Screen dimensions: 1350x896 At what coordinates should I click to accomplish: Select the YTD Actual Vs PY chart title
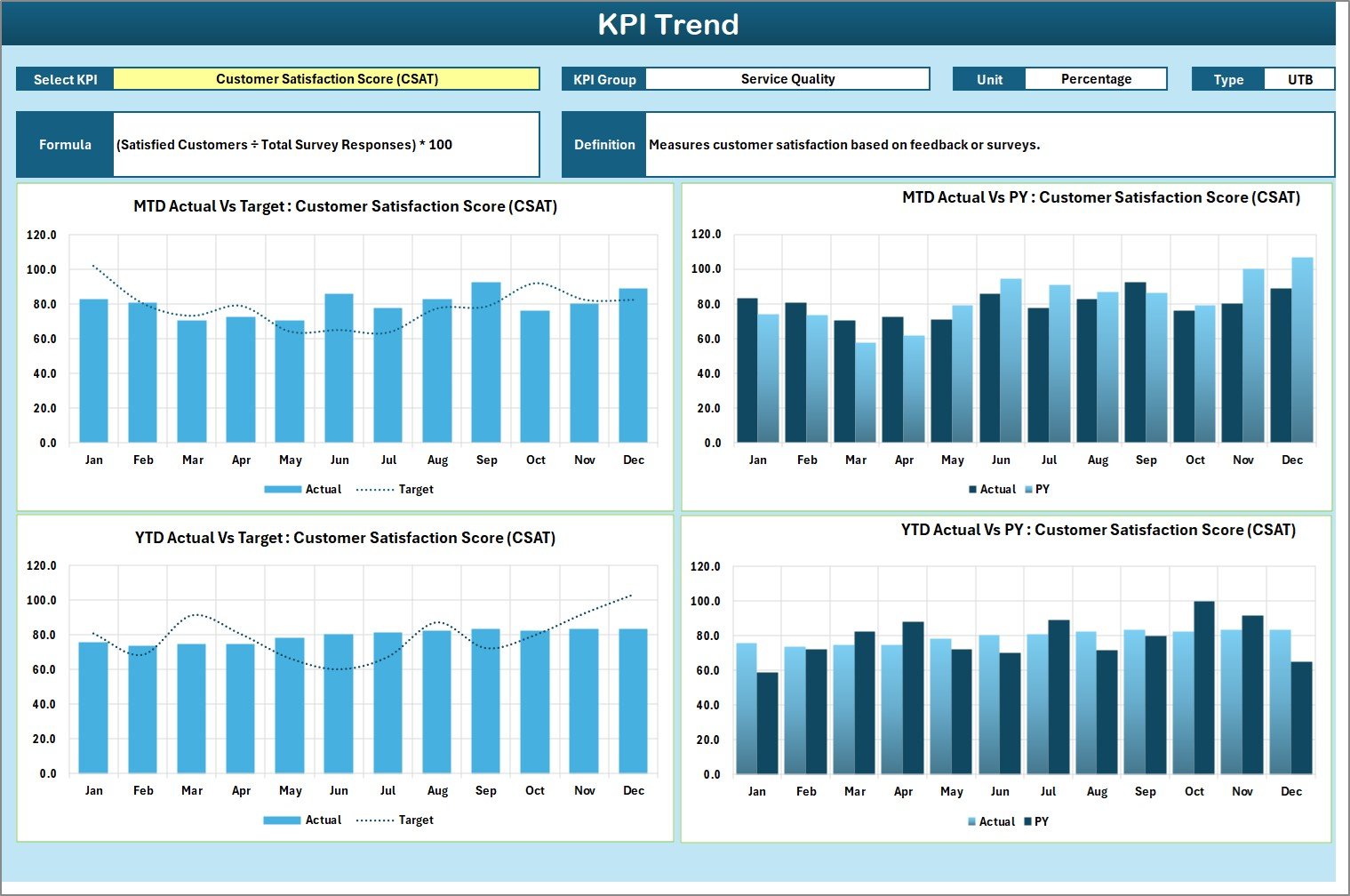pyautogui.click(x=1098, y=530)
